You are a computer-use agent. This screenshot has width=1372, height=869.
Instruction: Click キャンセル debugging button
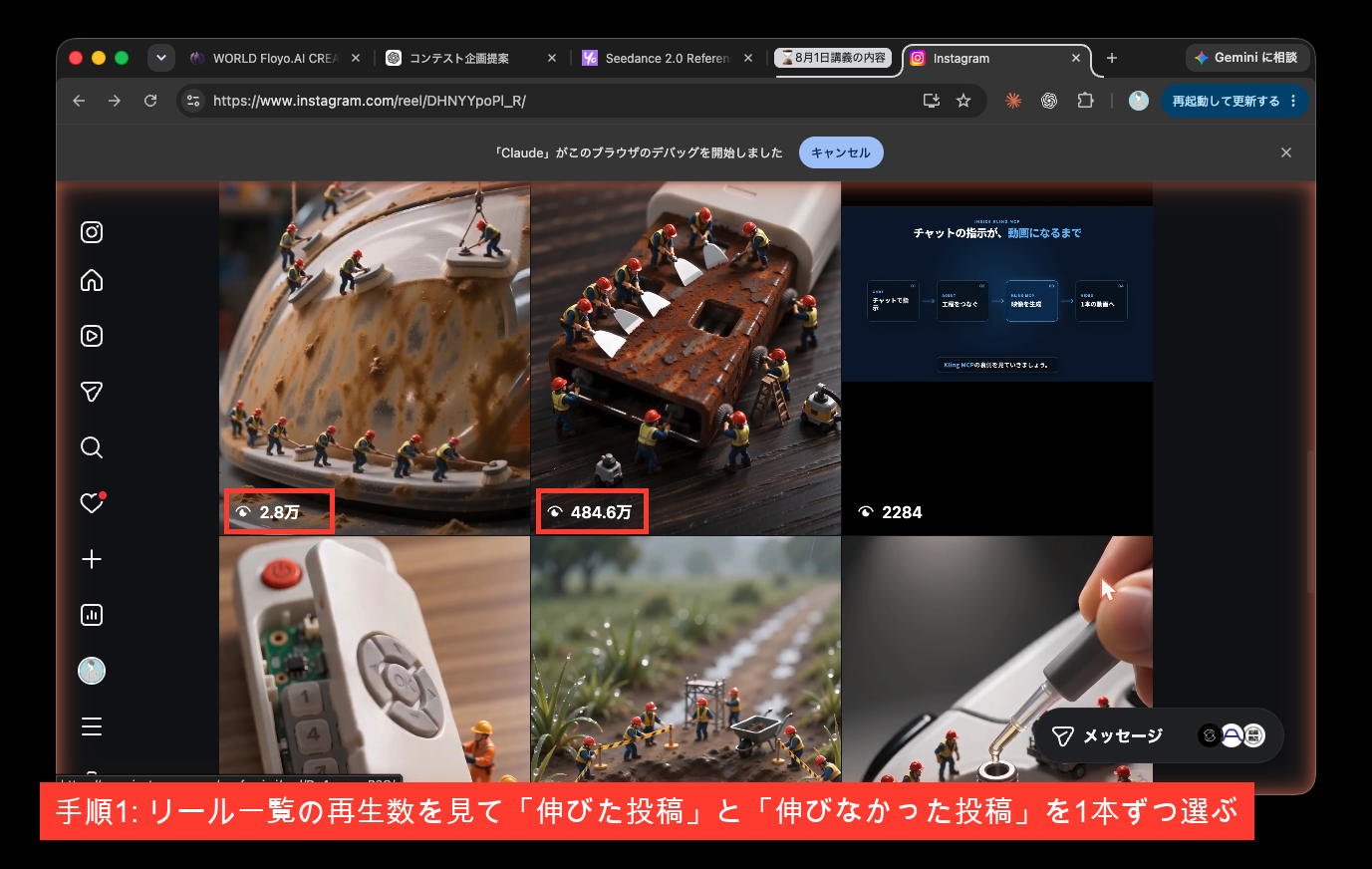tap(841, 152)
